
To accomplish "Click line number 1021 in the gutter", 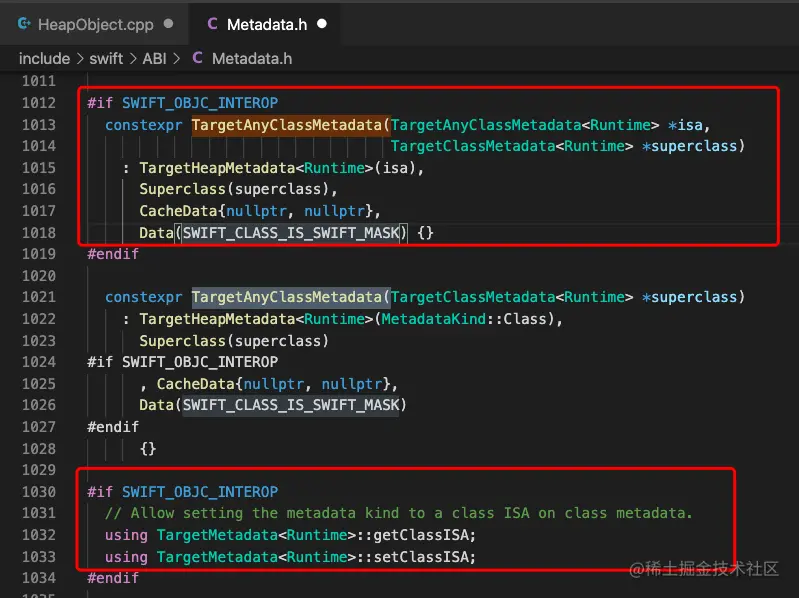I will point(39,297).
